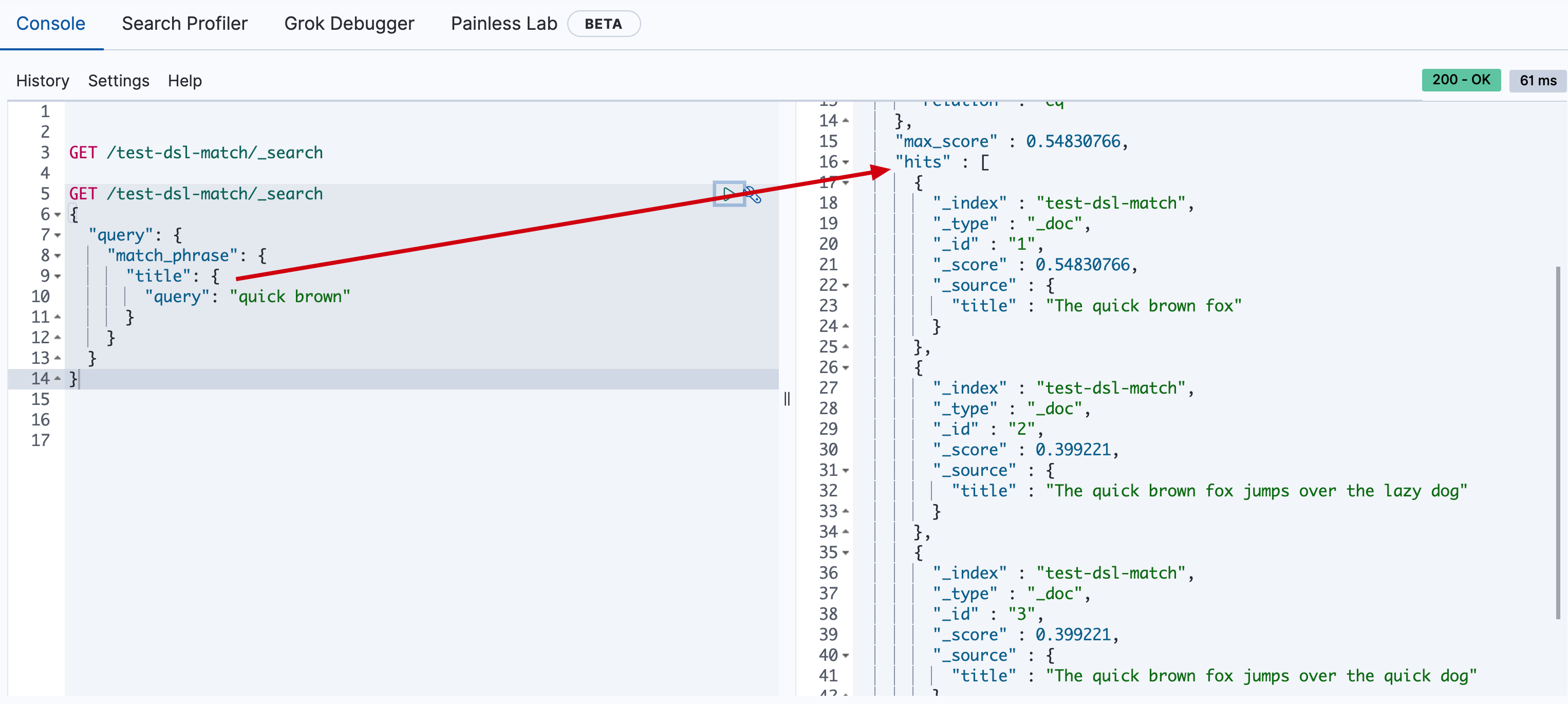Open the Grok Debugger tab
Screen dimensions: 1568x704
point(349,24)
